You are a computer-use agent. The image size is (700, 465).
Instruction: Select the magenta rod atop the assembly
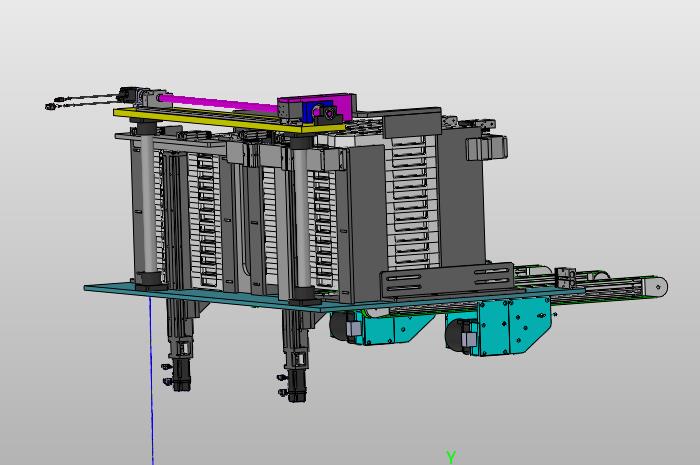pyautogui.click(x=219, y=103)
